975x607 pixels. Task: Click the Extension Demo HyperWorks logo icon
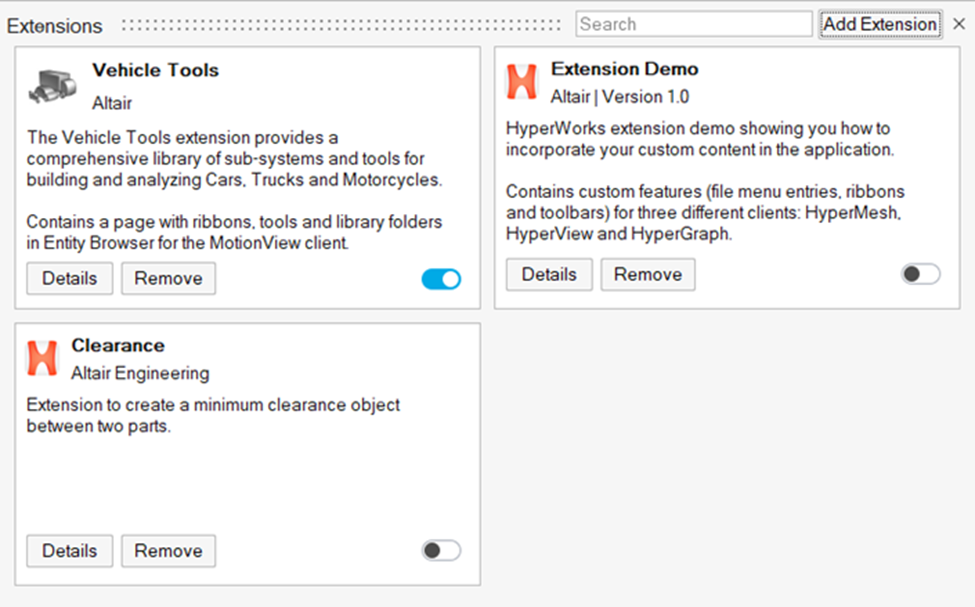[522, 81]
